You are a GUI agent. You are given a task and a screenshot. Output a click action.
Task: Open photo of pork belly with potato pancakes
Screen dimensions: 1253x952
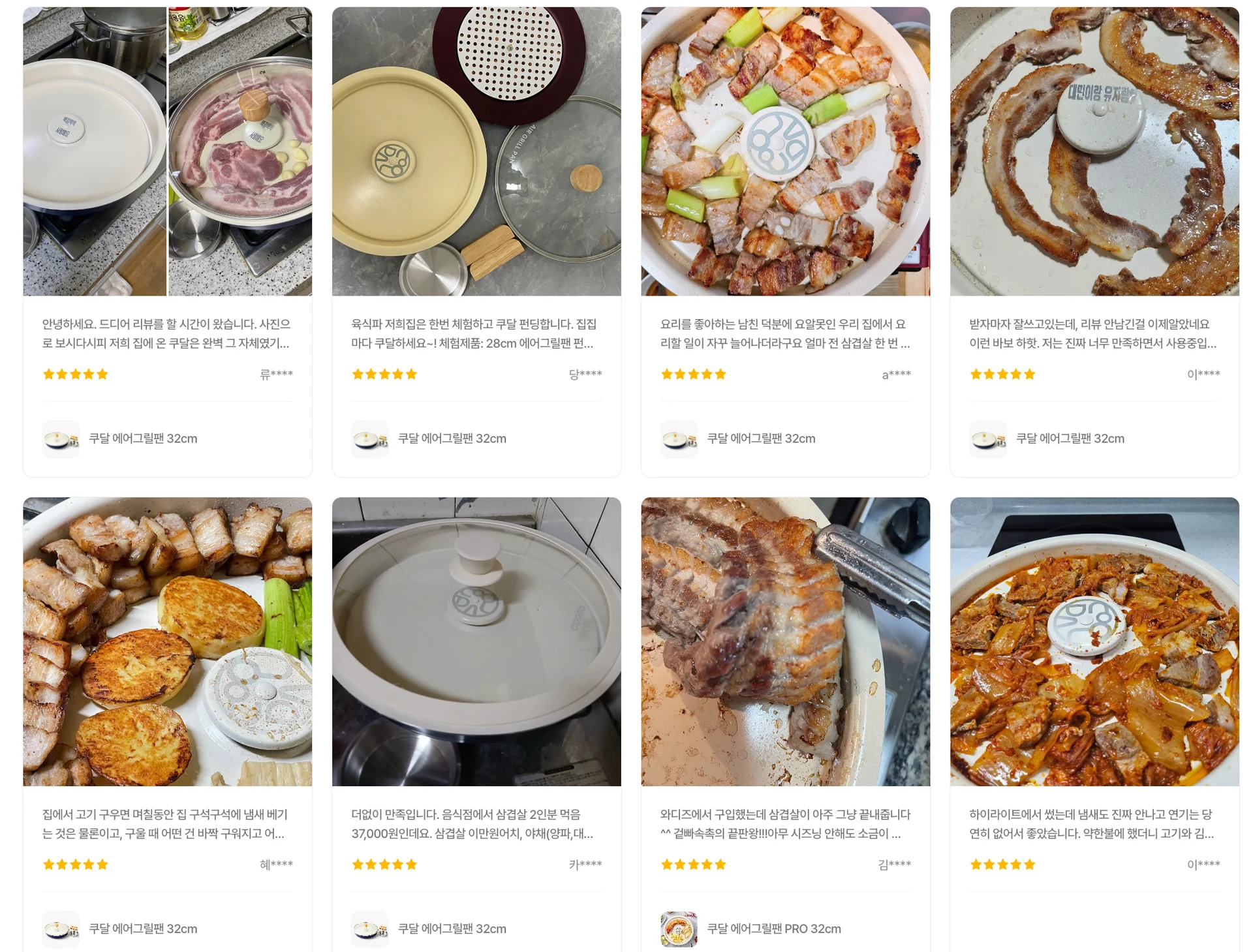(167, 641)
